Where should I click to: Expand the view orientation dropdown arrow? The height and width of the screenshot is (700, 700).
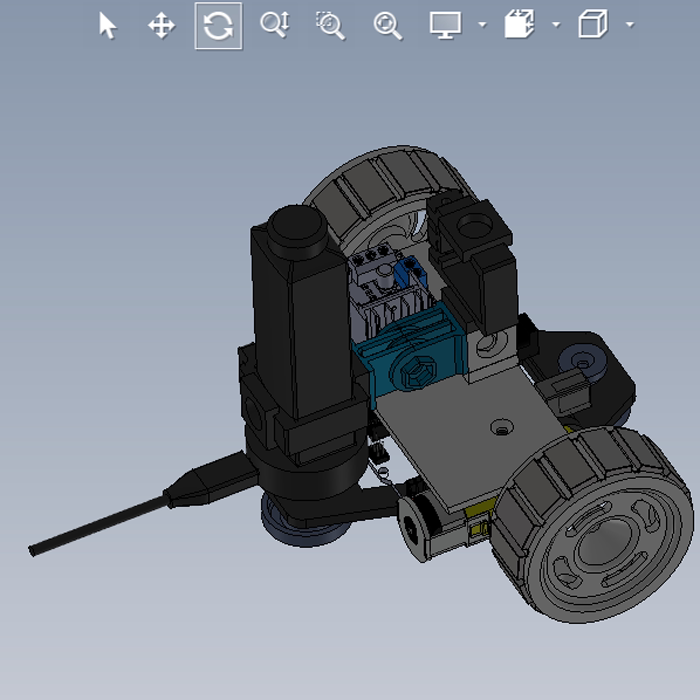point(556,24)
